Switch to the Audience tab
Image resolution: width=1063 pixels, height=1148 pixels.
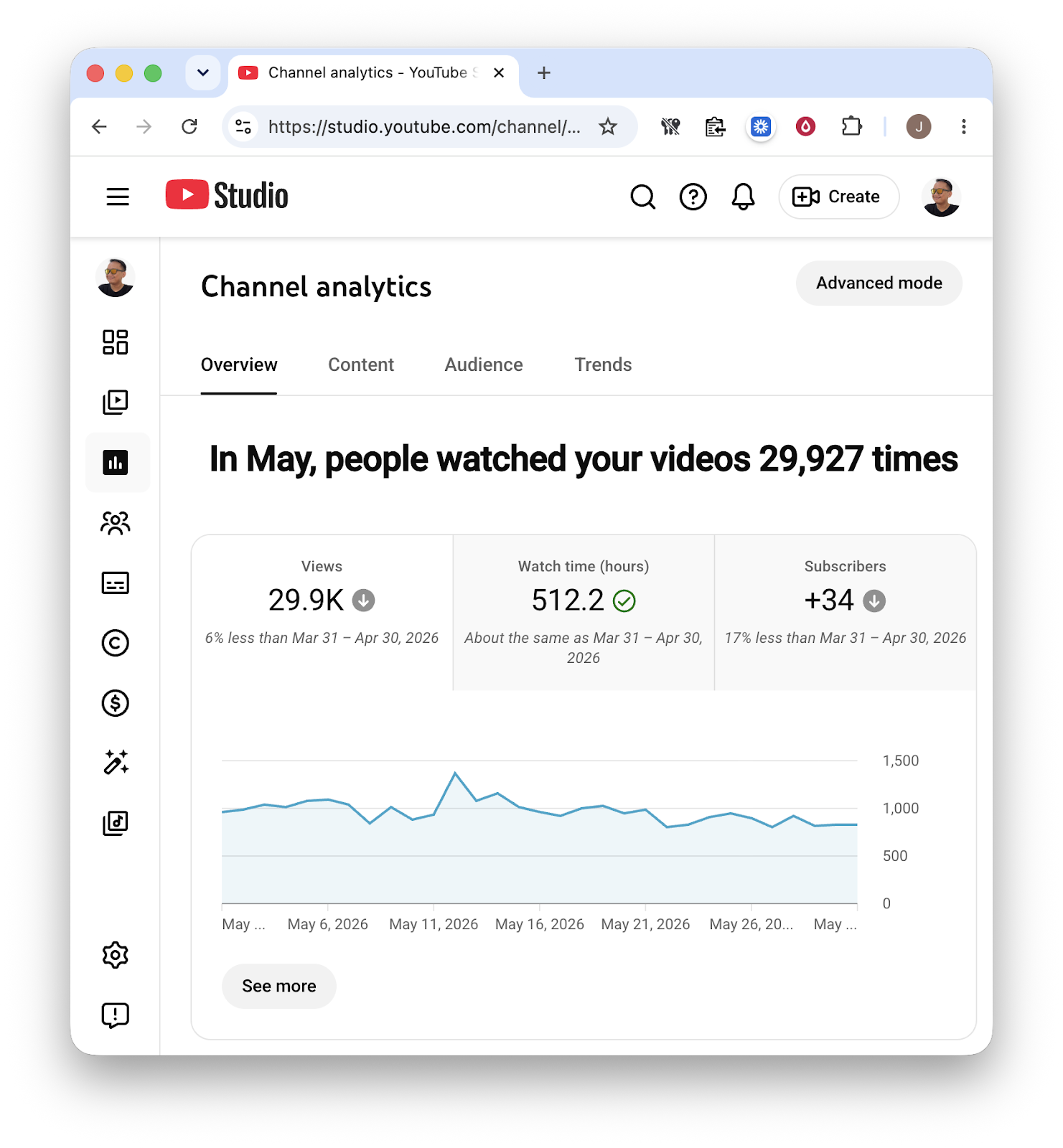(484, 365)
